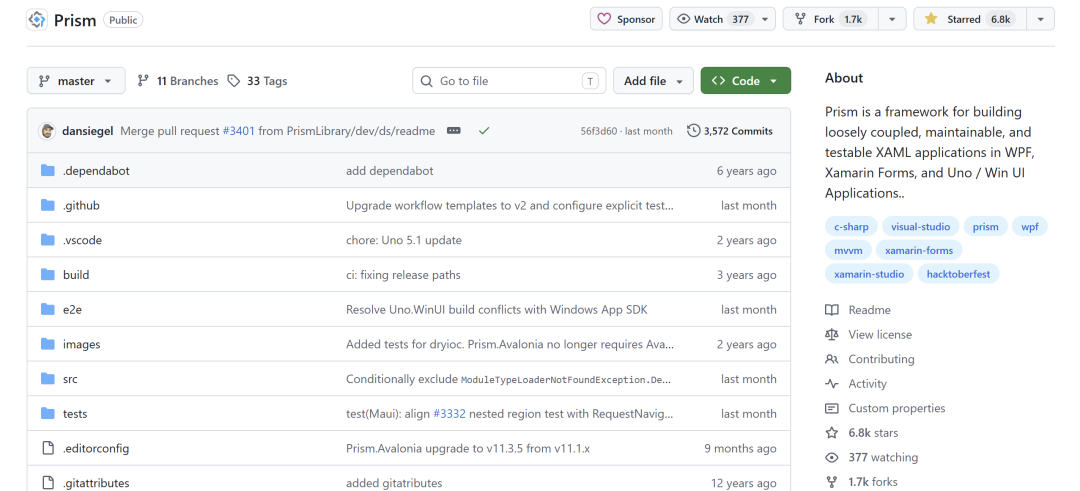This screenshot has height=491, width=1080.
Task: Open issue #3332 link in tests row
Action: pyautogui.click(x=449, y=414)
